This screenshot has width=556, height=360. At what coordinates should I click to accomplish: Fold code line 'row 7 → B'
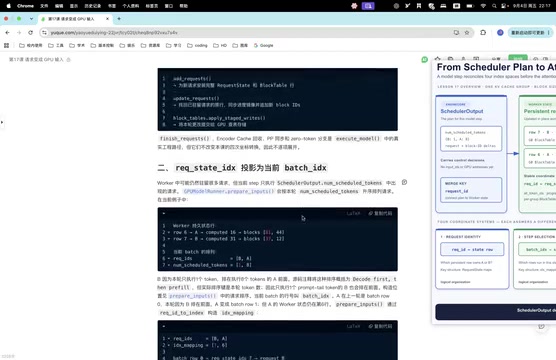pyautogui.click(x=169, y=239)
